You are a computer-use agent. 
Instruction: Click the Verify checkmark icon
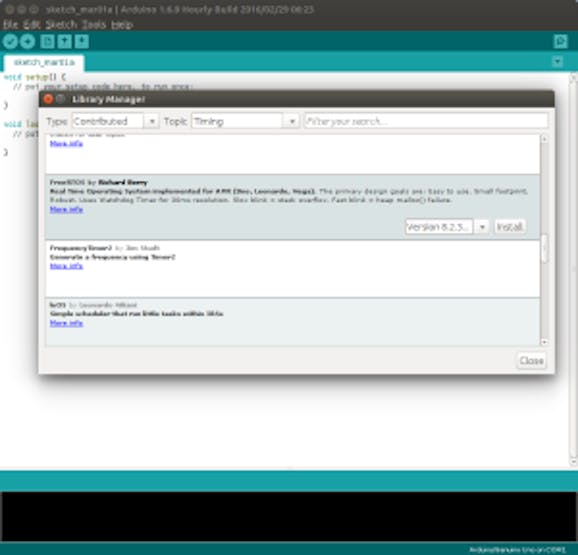[x=10, y=41]
